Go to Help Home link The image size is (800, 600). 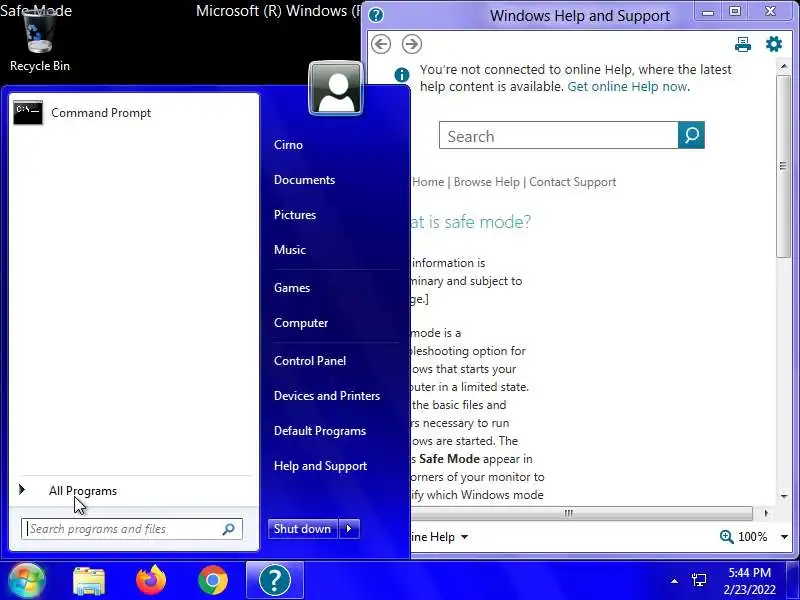tap(428, 182)
